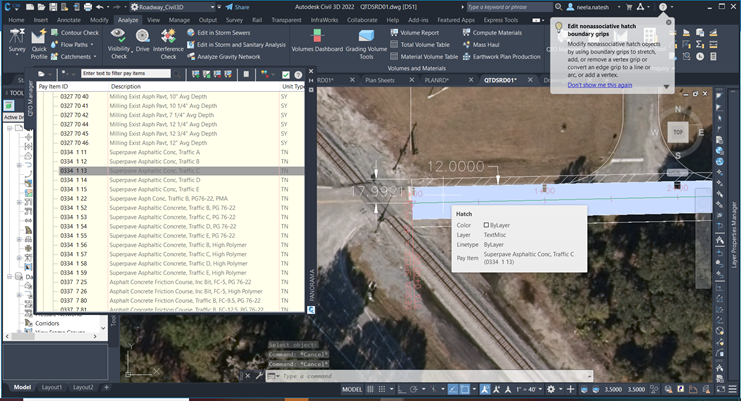The image size is (741, 401).
Task: Run the Contour Check command
Action: pos(75,33)
